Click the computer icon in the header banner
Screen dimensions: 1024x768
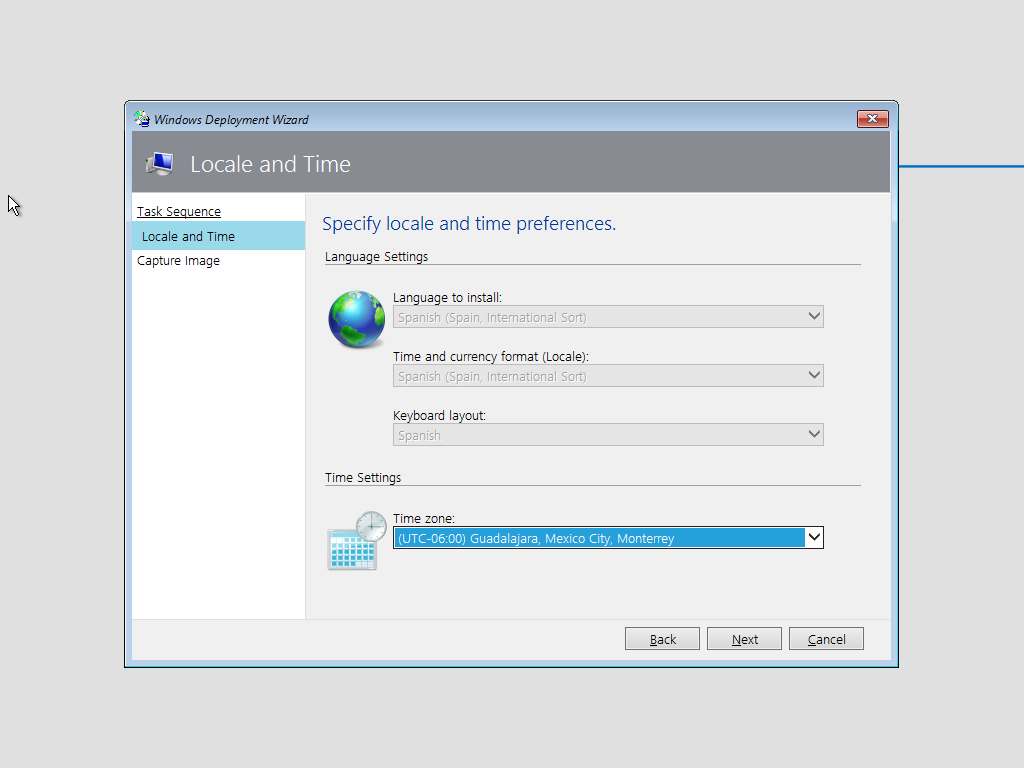(159, 164)
